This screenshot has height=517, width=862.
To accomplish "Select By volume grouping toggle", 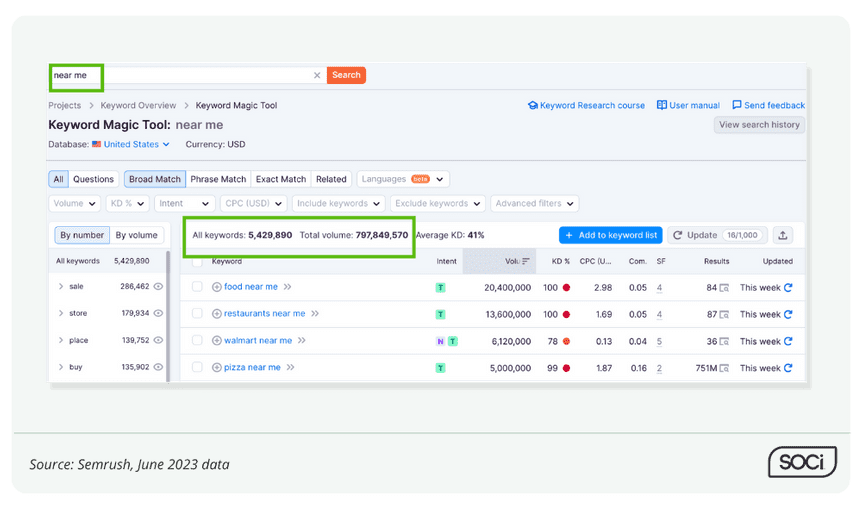I will coord(136,235).
